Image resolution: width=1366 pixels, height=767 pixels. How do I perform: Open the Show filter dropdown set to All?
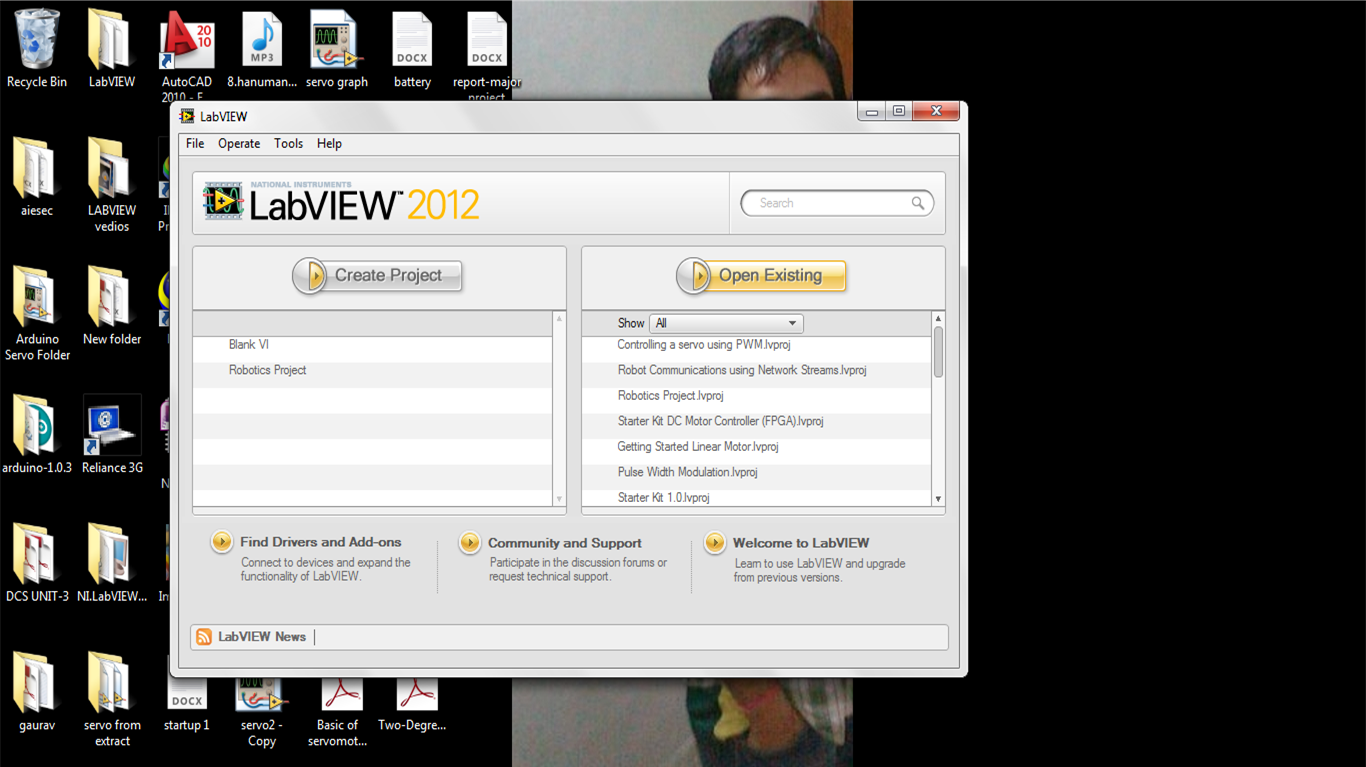(x=726, y=323)
